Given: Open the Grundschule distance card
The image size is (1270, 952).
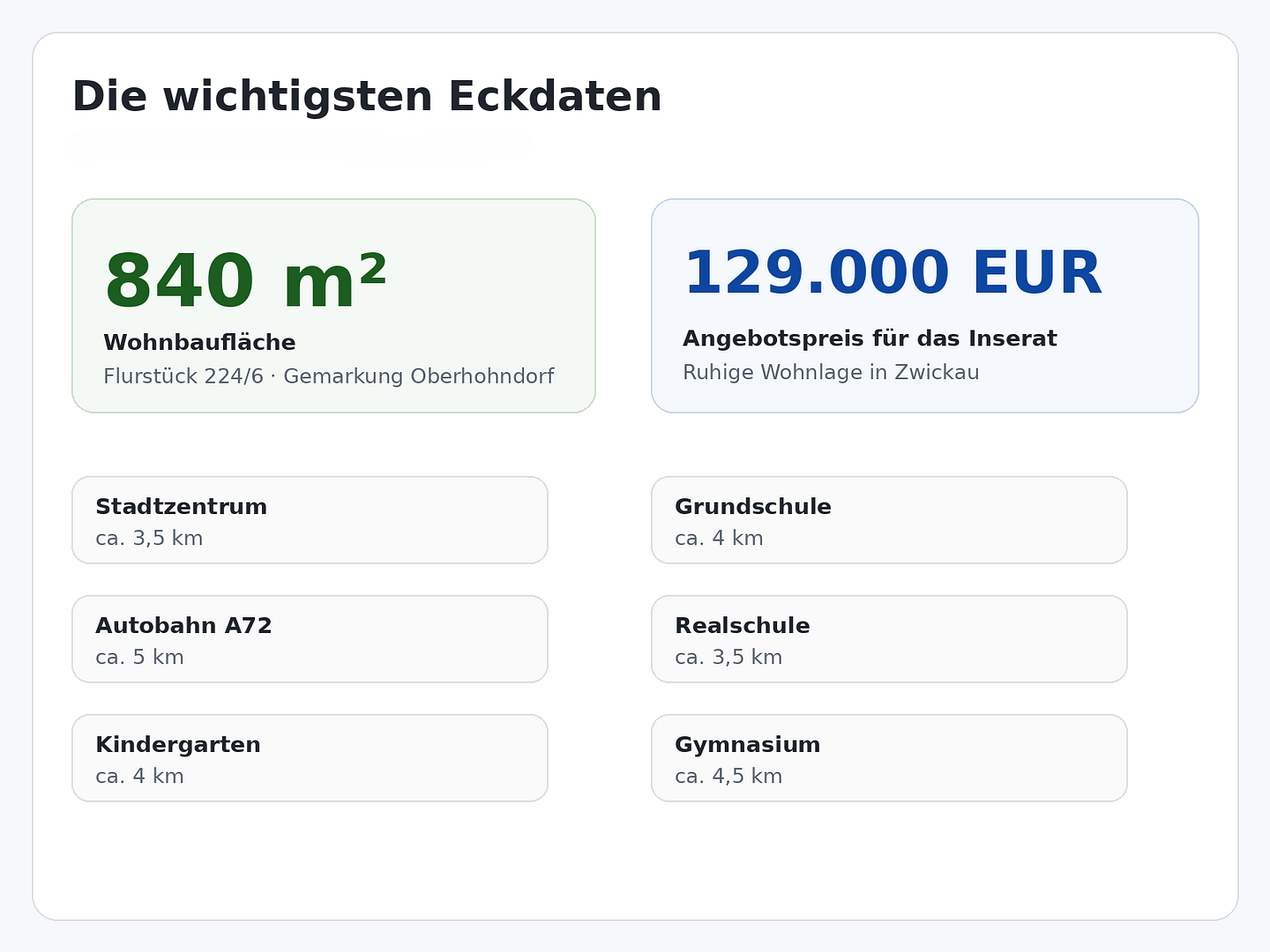Looking at the screenshot, I should [889, 520].
